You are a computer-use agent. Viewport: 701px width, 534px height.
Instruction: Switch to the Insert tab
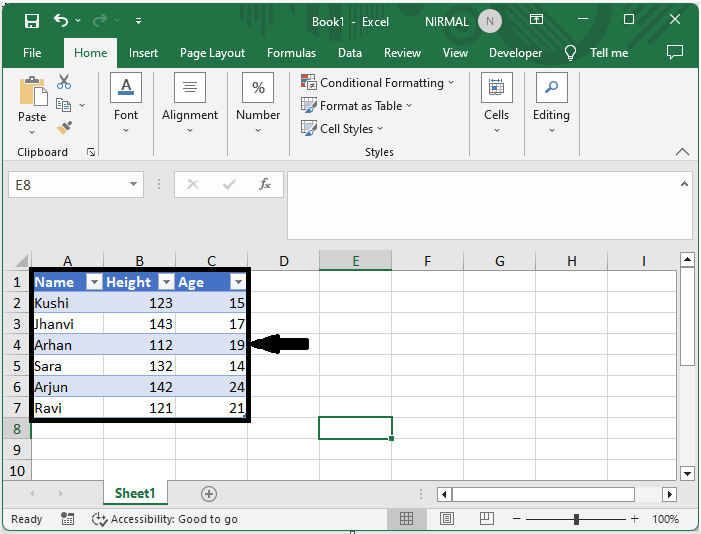pyautogui.click(x=143, y=53)
